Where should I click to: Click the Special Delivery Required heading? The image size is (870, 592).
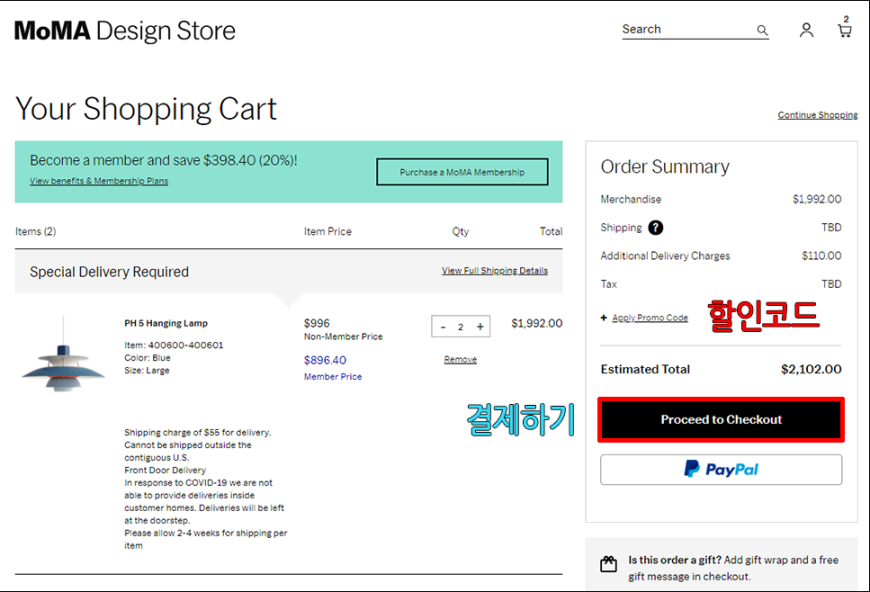click(x=109, y=272)
